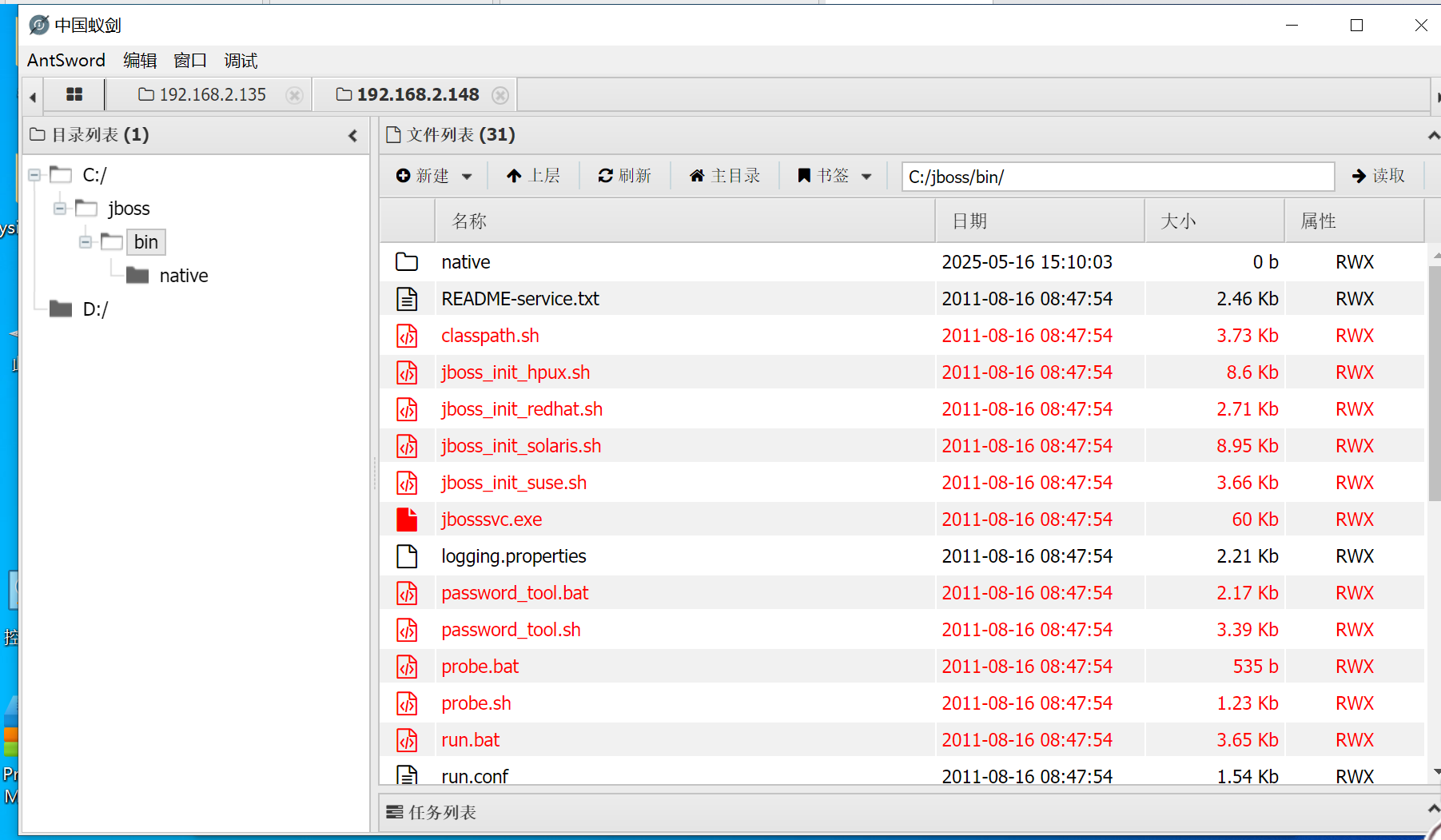Refresh the file list with 刷新
The image size is (1441, 840).
624,176
